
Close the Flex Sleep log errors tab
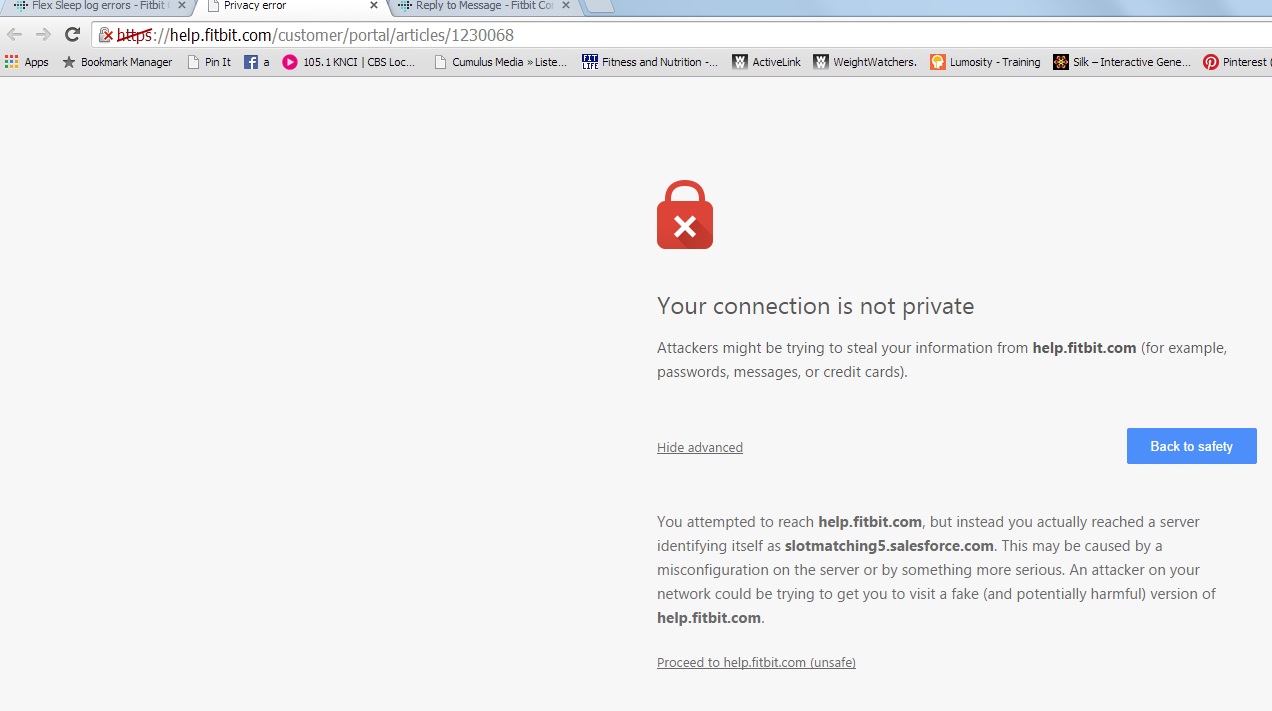tap(182, 6)
